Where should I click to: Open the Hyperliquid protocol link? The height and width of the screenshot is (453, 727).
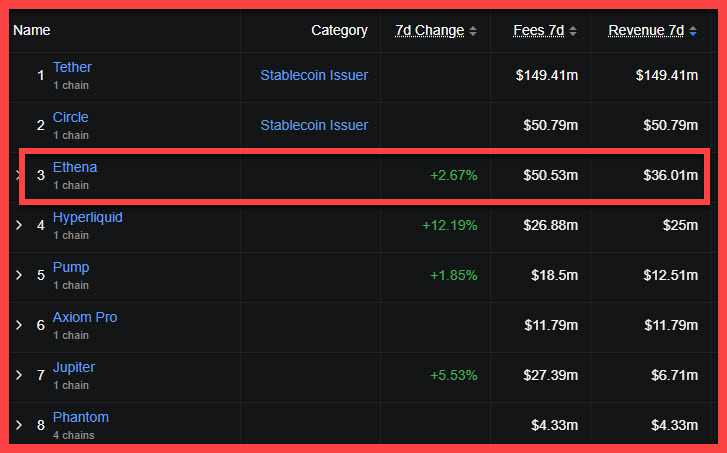[x=88, y=217]
